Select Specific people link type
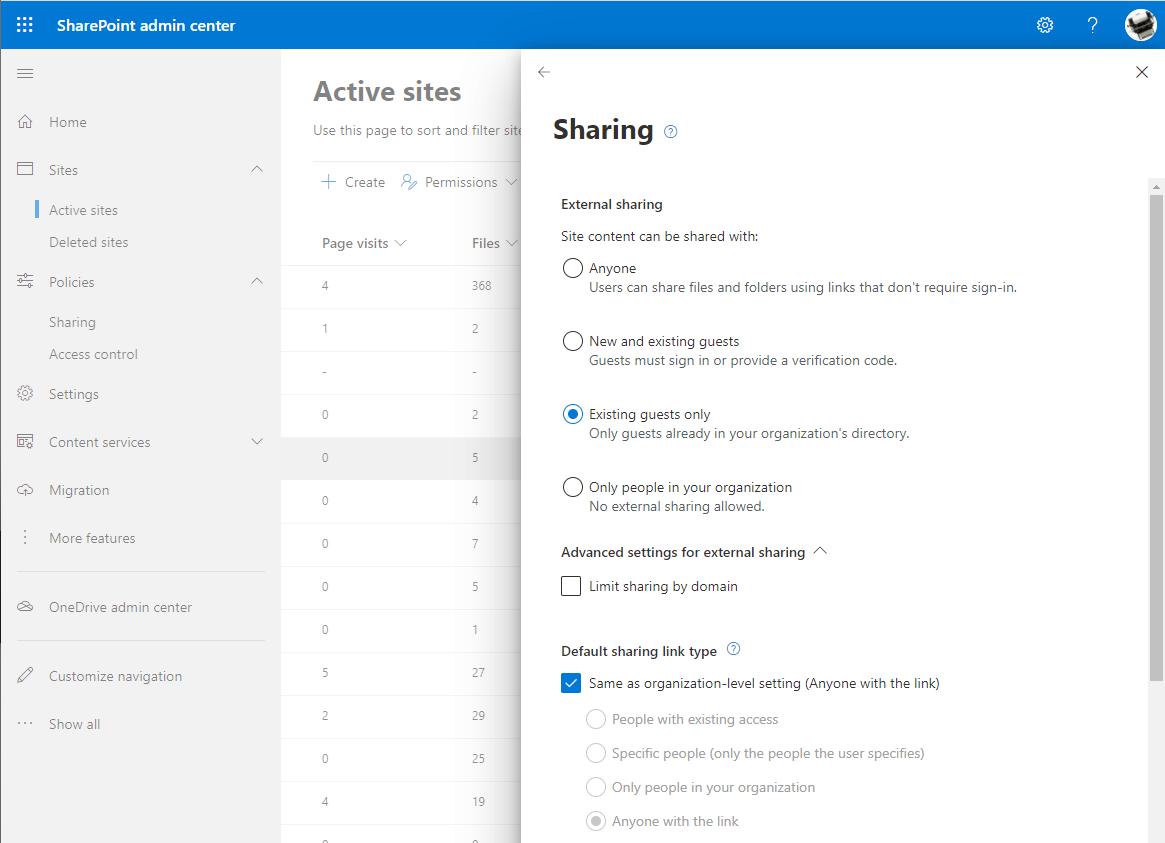Viewport: 1165px width, 843px height. [596, 753]
